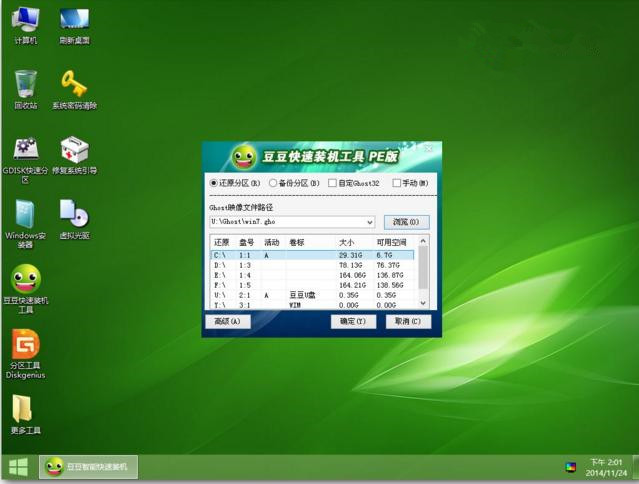Click the partition list scrollbar thumb
The width and height of the screenshot is (639, 484).
423,267
